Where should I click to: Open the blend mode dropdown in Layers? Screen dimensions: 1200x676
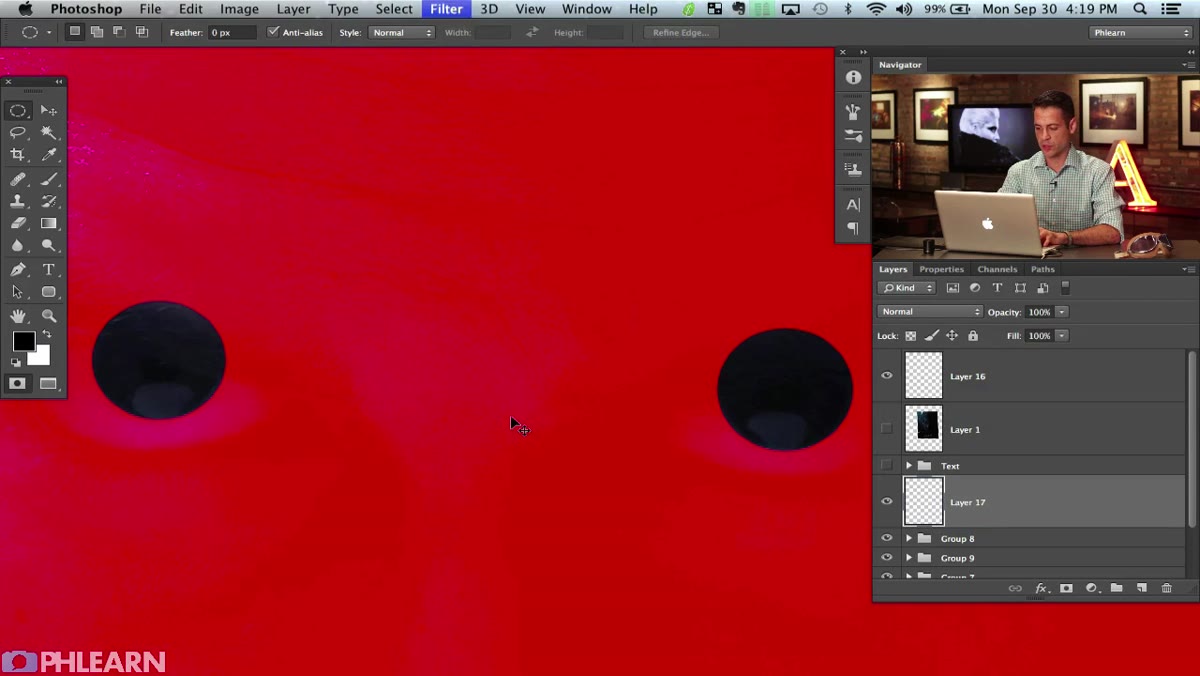tap(930, 312)
